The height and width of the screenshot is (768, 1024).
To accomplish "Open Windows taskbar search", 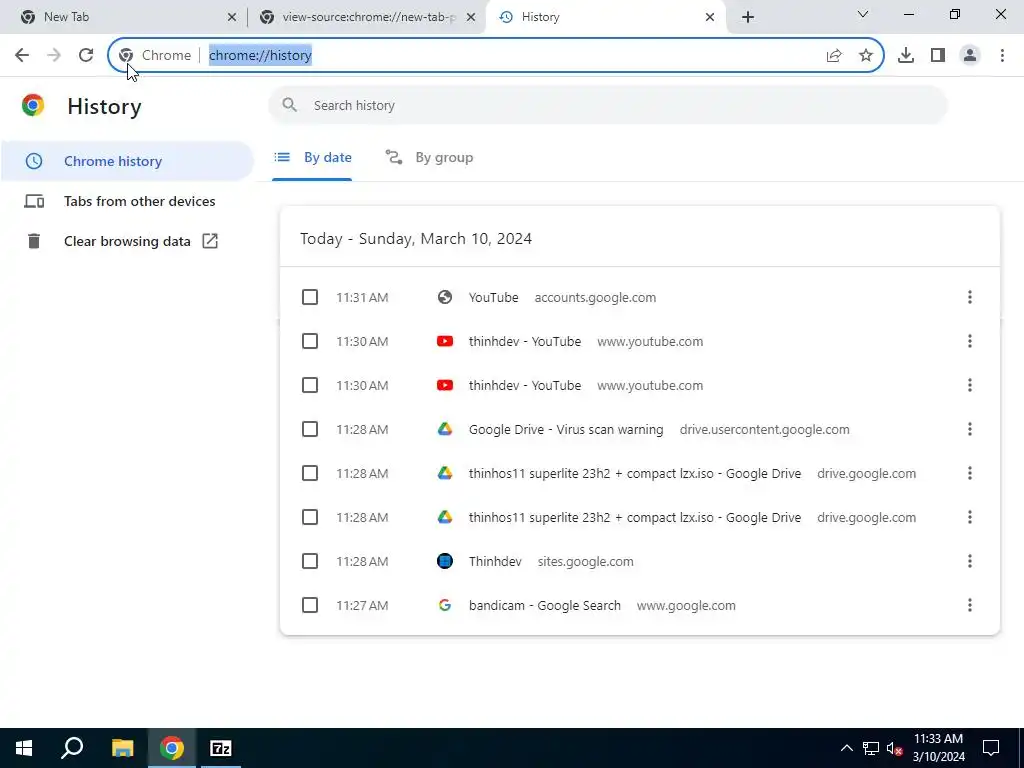I will 72,748.
